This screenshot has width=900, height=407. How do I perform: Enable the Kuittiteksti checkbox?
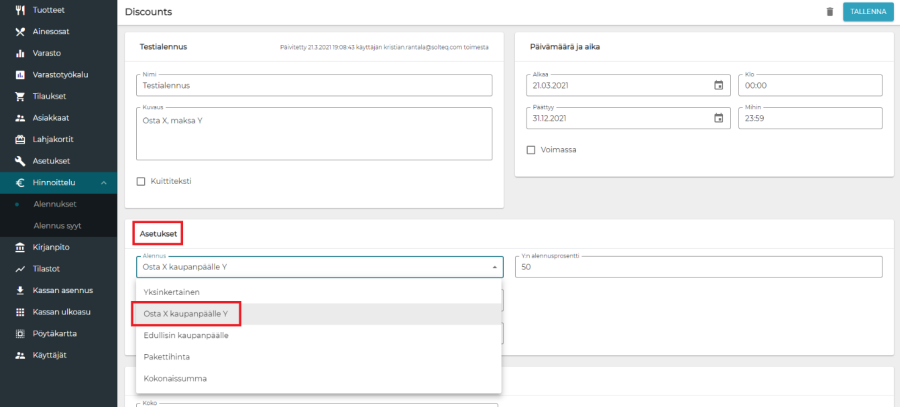pyautogui.click(x=141, y=181)
